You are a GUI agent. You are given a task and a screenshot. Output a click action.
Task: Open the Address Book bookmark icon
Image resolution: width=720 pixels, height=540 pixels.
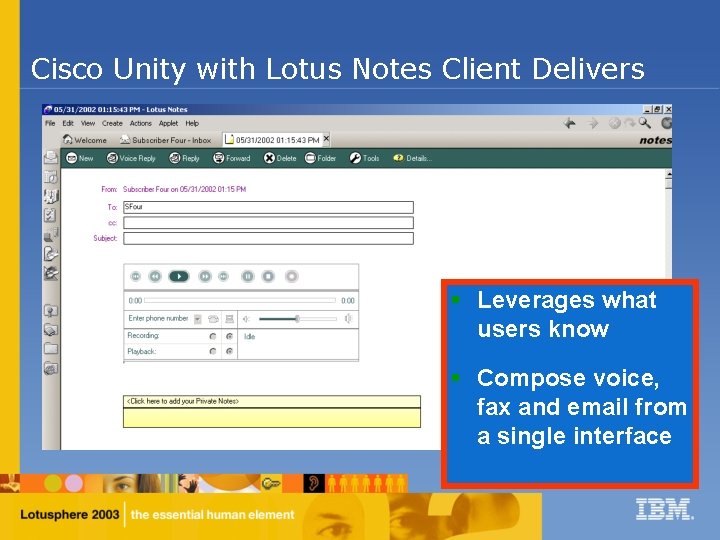[51, 196]
